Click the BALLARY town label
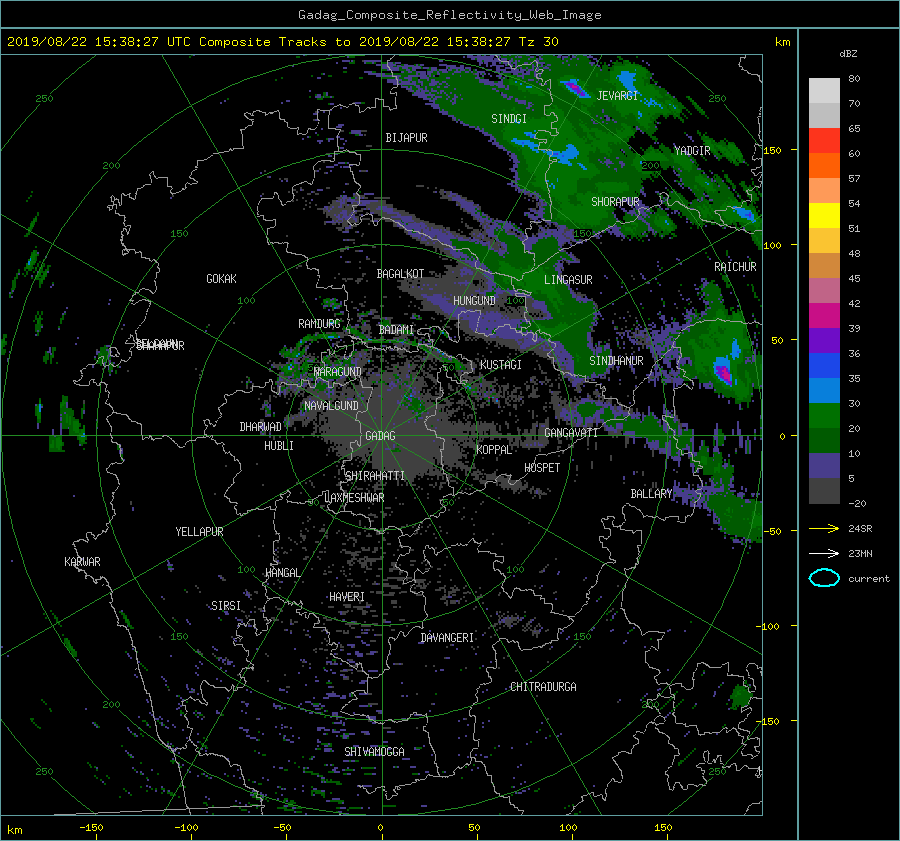 [x=651, y=494]
